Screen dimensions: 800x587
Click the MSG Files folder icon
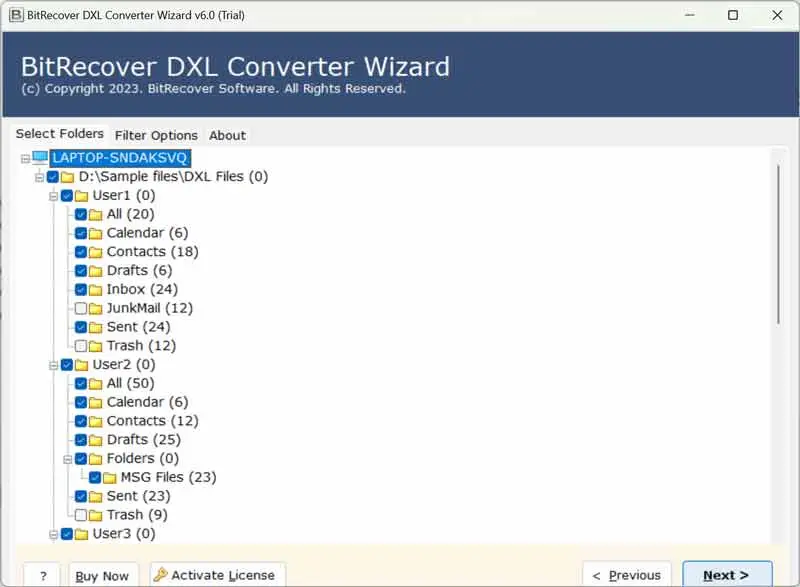coord(109,477)
